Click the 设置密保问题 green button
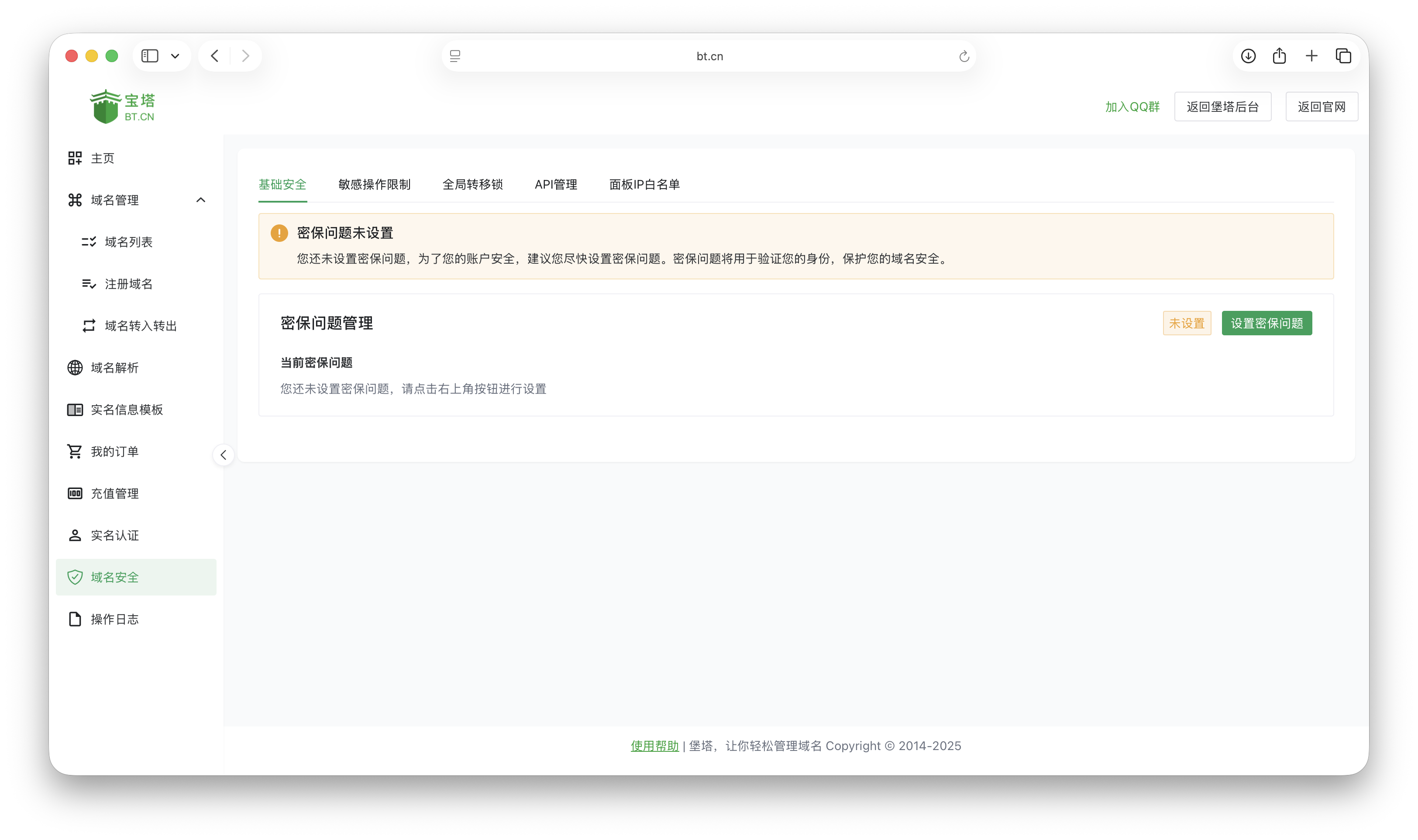Screen dimensions: 1418x840 1267,323
